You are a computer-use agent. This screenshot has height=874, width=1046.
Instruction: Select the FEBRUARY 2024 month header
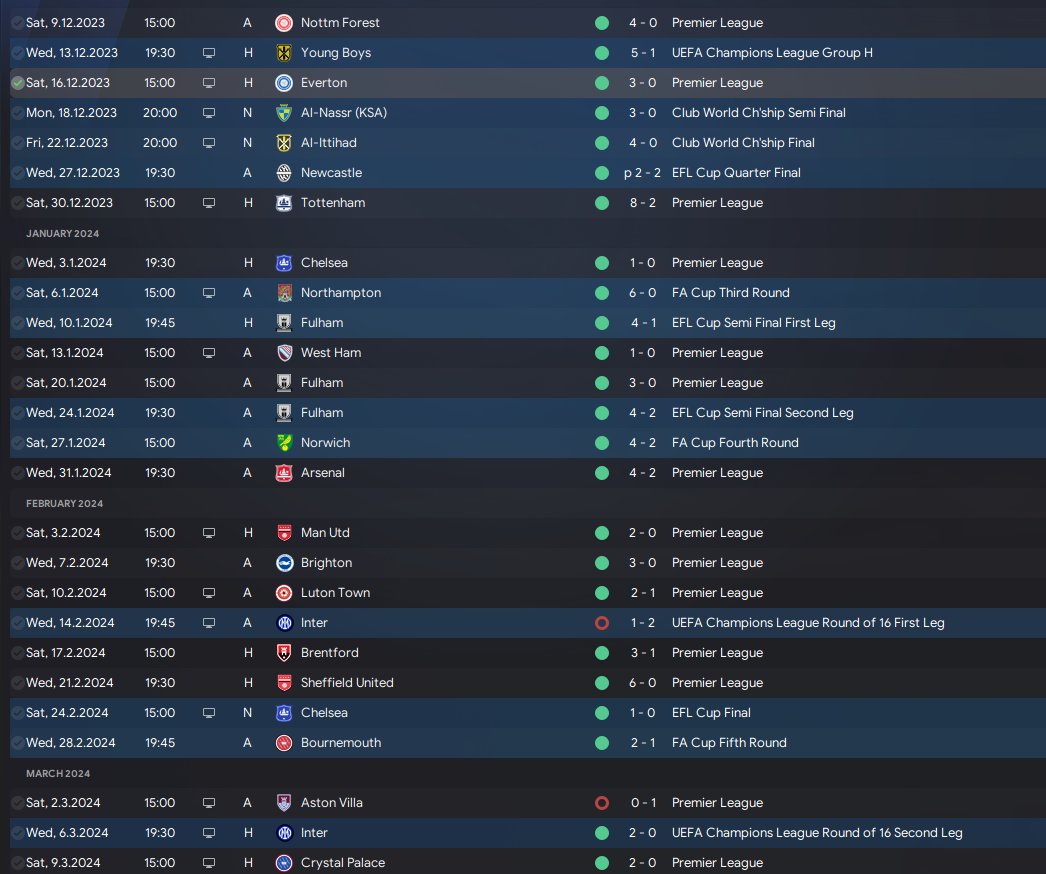pyautogui.click(x=65, y=503)
